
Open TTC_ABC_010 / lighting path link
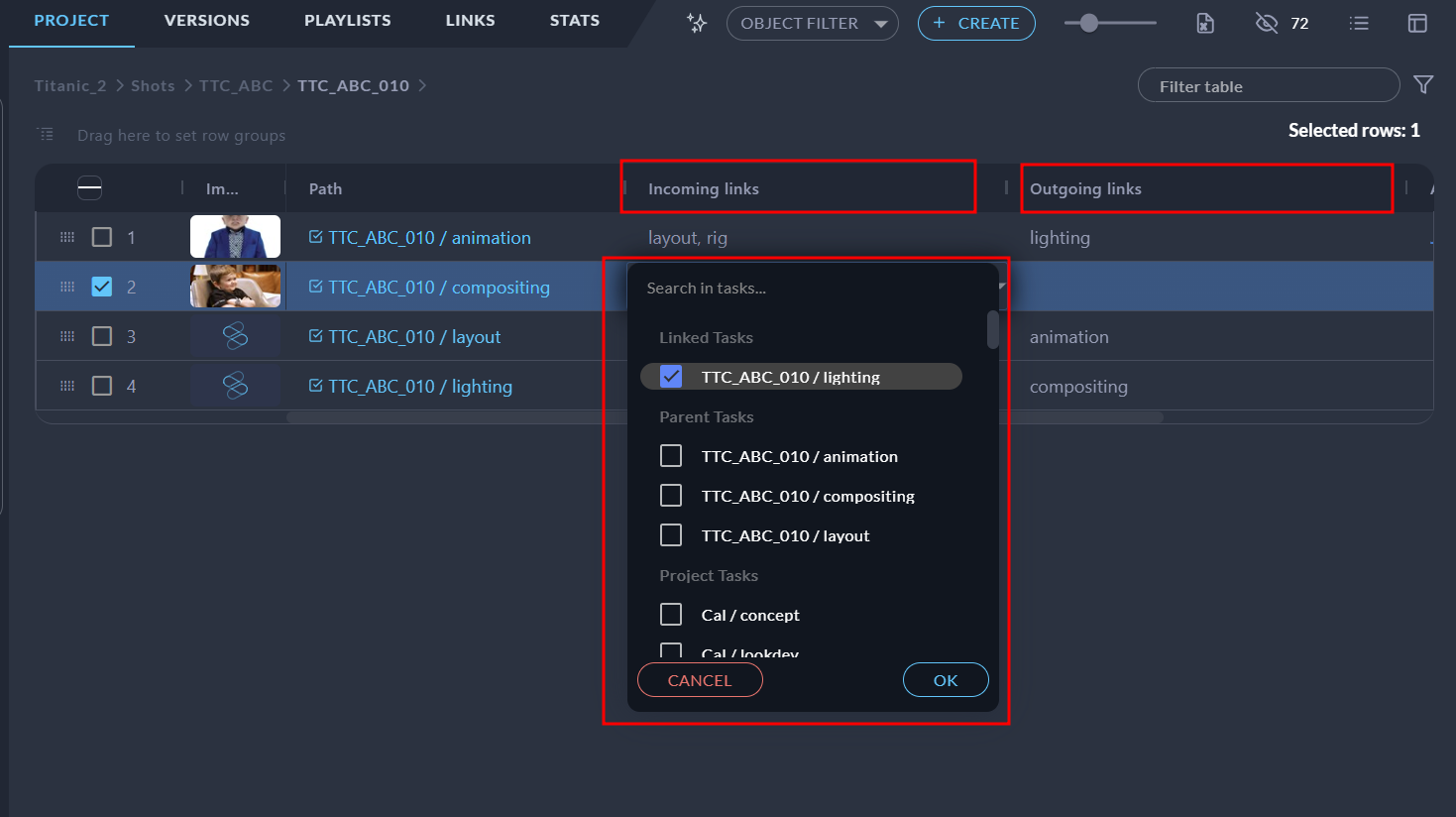(420, 387)
